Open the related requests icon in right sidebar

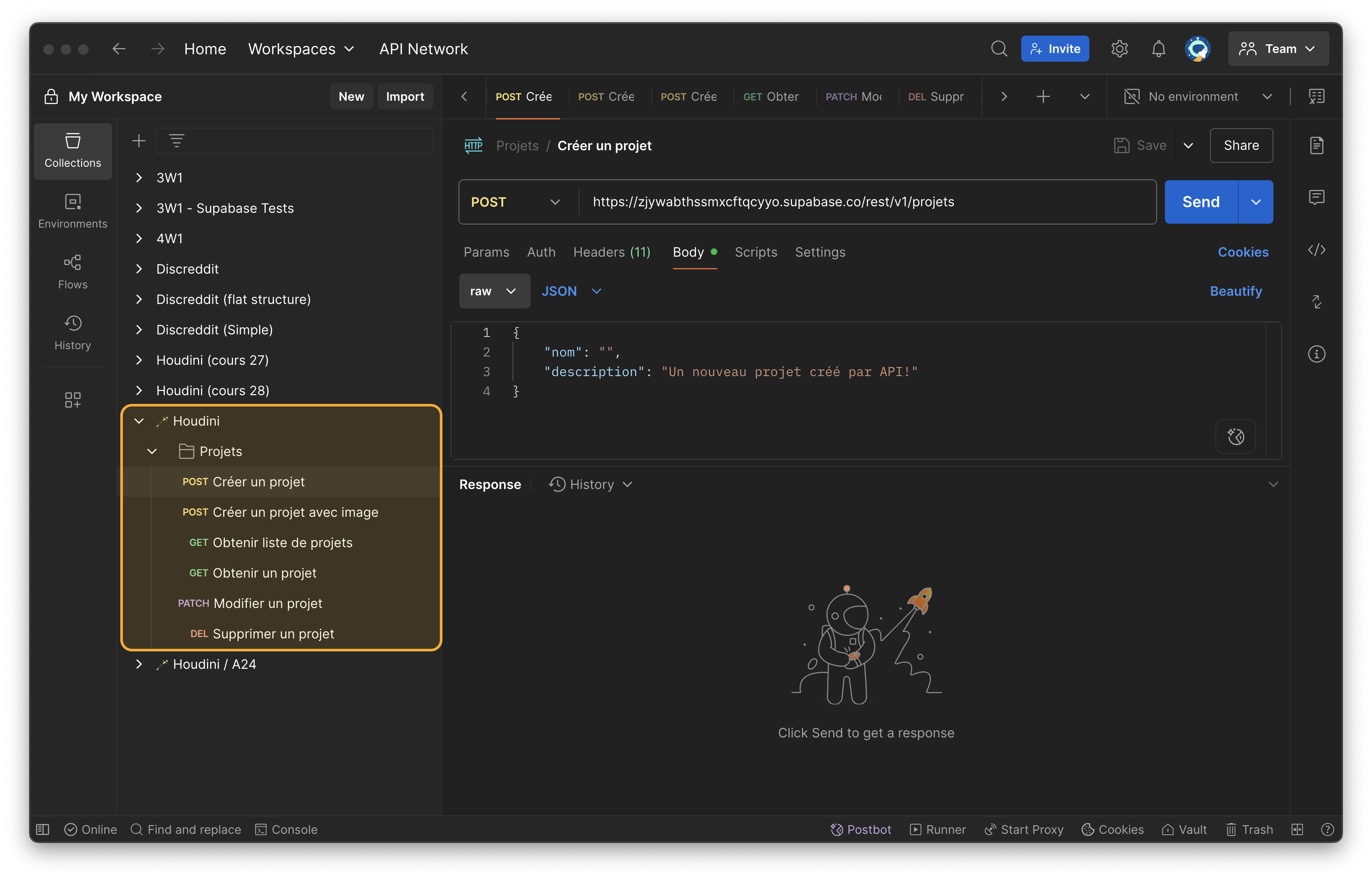(1316, 301)
